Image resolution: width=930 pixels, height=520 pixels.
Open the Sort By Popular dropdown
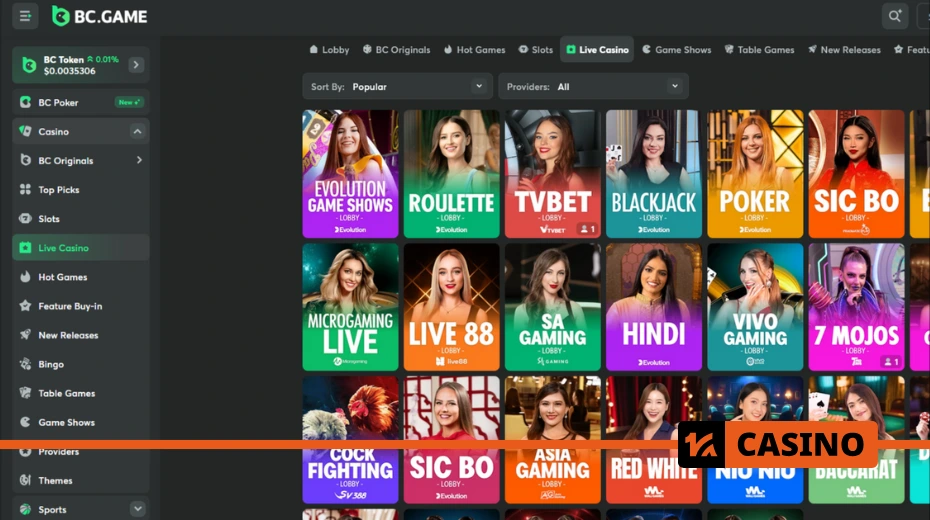(397, 87)
